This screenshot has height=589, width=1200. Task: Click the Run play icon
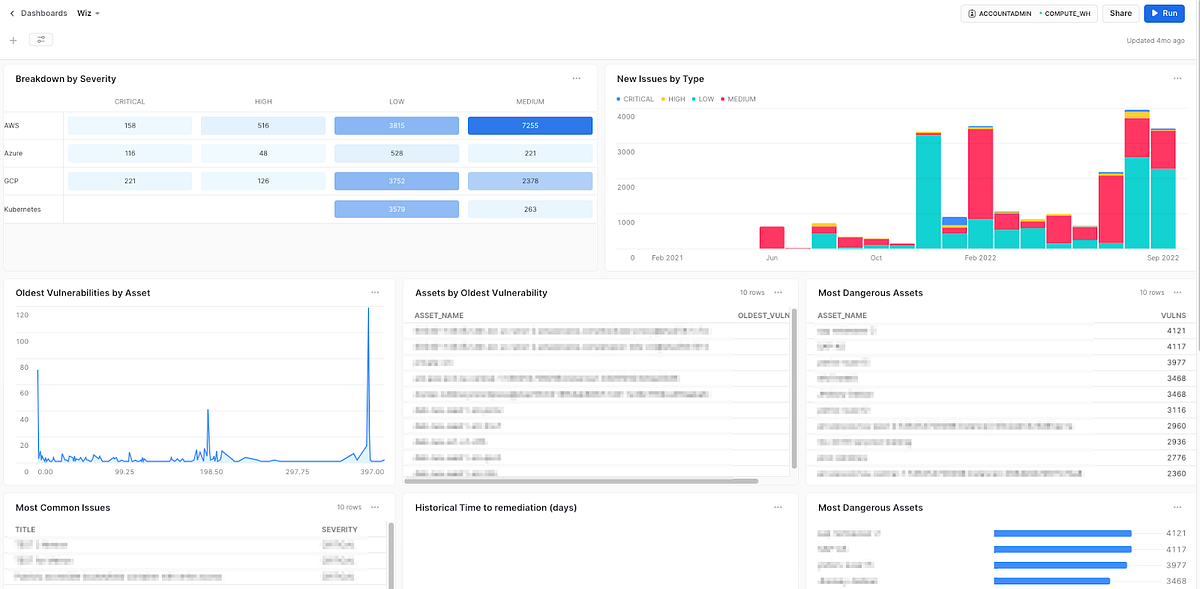point(1152,13)
